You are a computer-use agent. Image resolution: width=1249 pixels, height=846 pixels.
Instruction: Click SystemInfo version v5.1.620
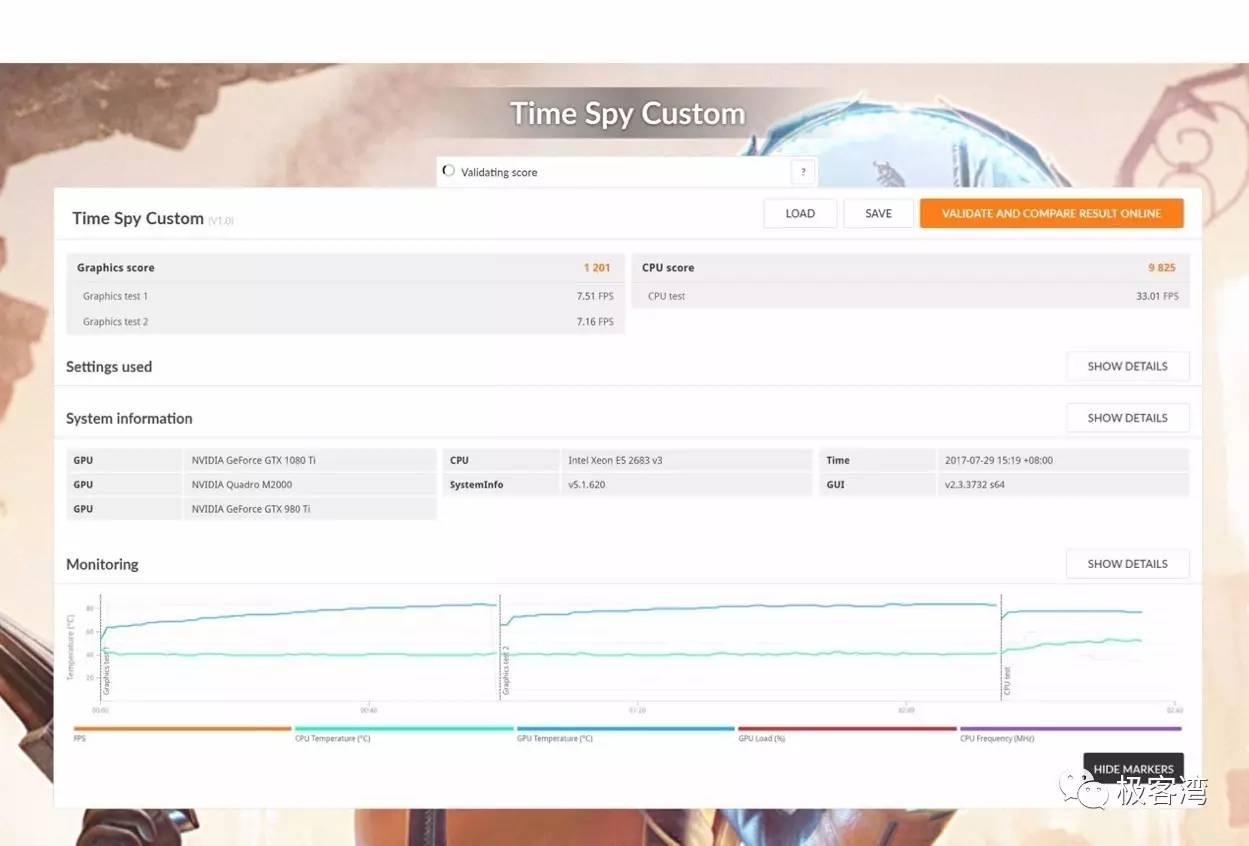[586, 485]
